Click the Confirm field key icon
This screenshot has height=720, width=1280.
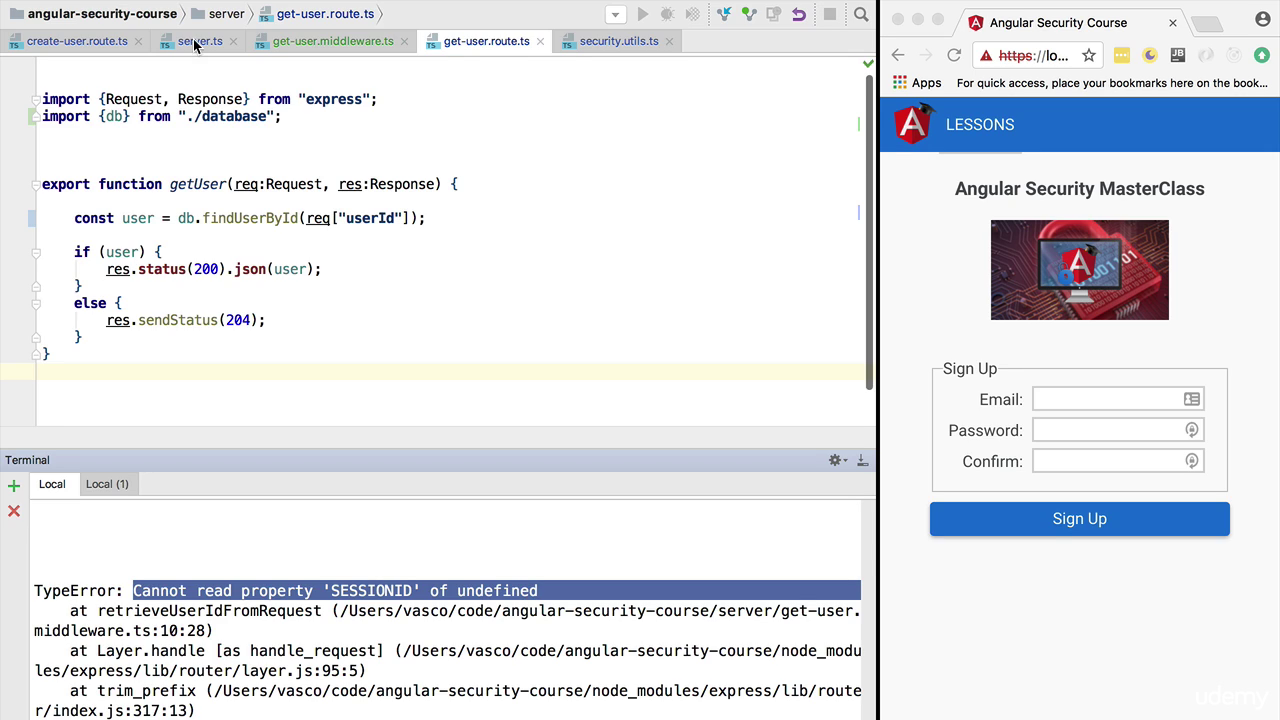click(x=1192, y=461)
